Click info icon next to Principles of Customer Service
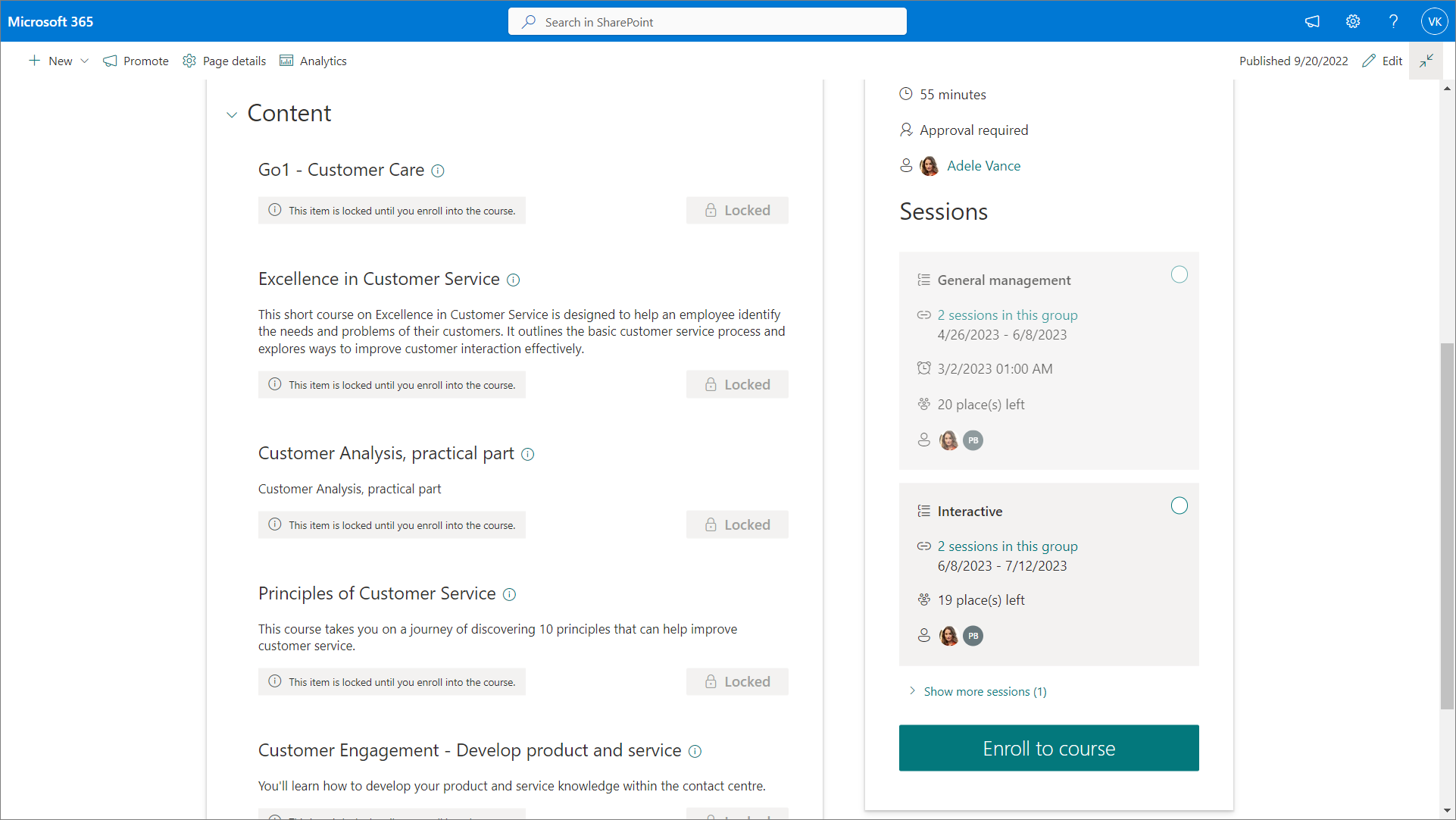Image resolution: width=1456 pixels, height=820 pixels. click(510, 595)
